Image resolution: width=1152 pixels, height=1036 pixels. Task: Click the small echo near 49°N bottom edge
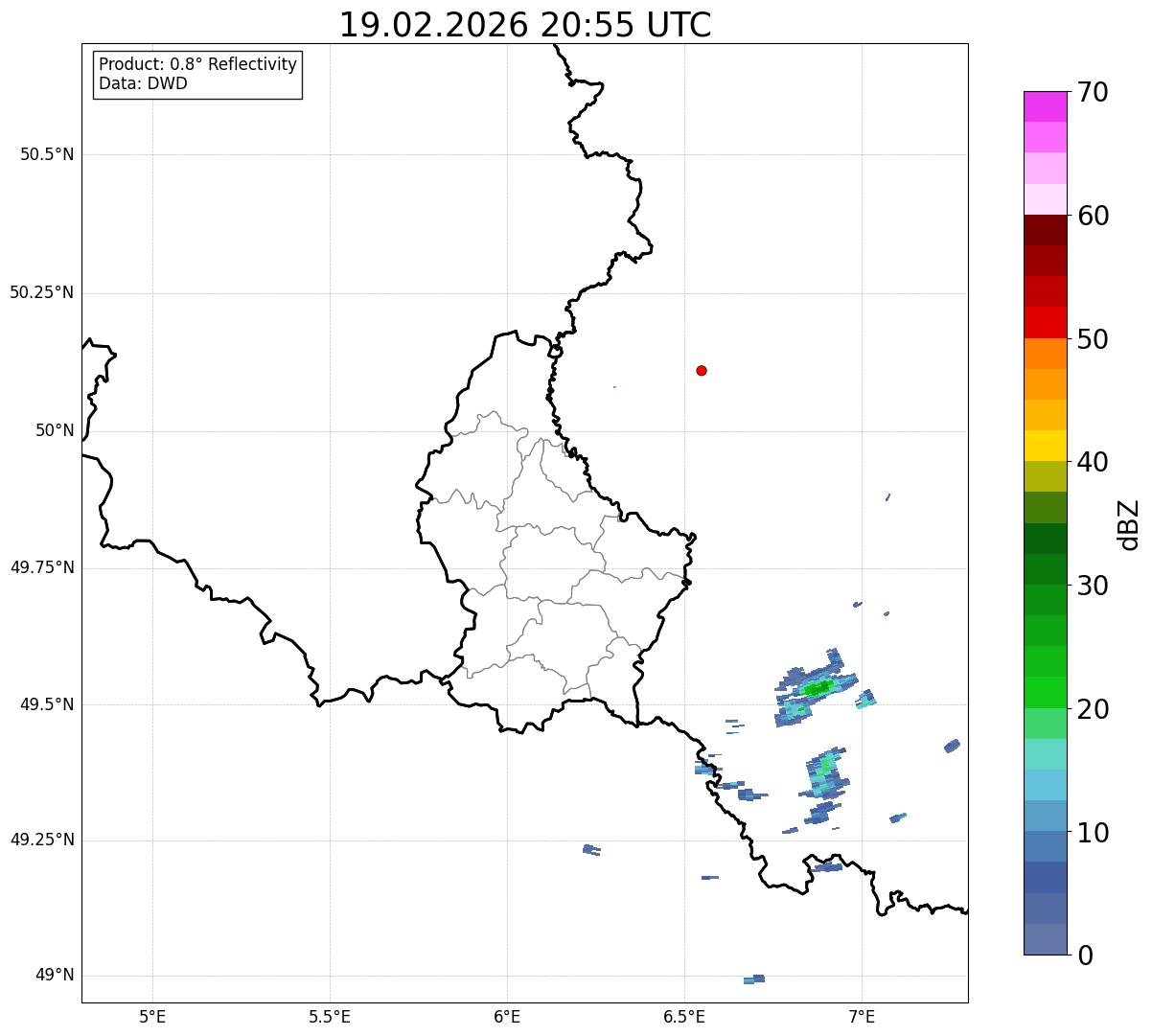click(x=754, y=979)
